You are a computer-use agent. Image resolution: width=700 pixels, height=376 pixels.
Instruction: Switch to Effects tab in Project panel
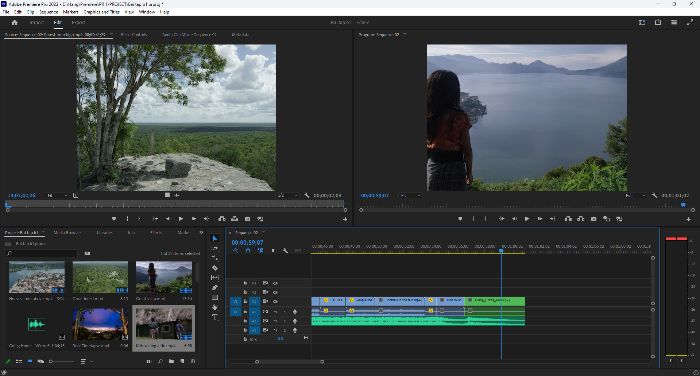pyautogui.click(x=156, y=233)
